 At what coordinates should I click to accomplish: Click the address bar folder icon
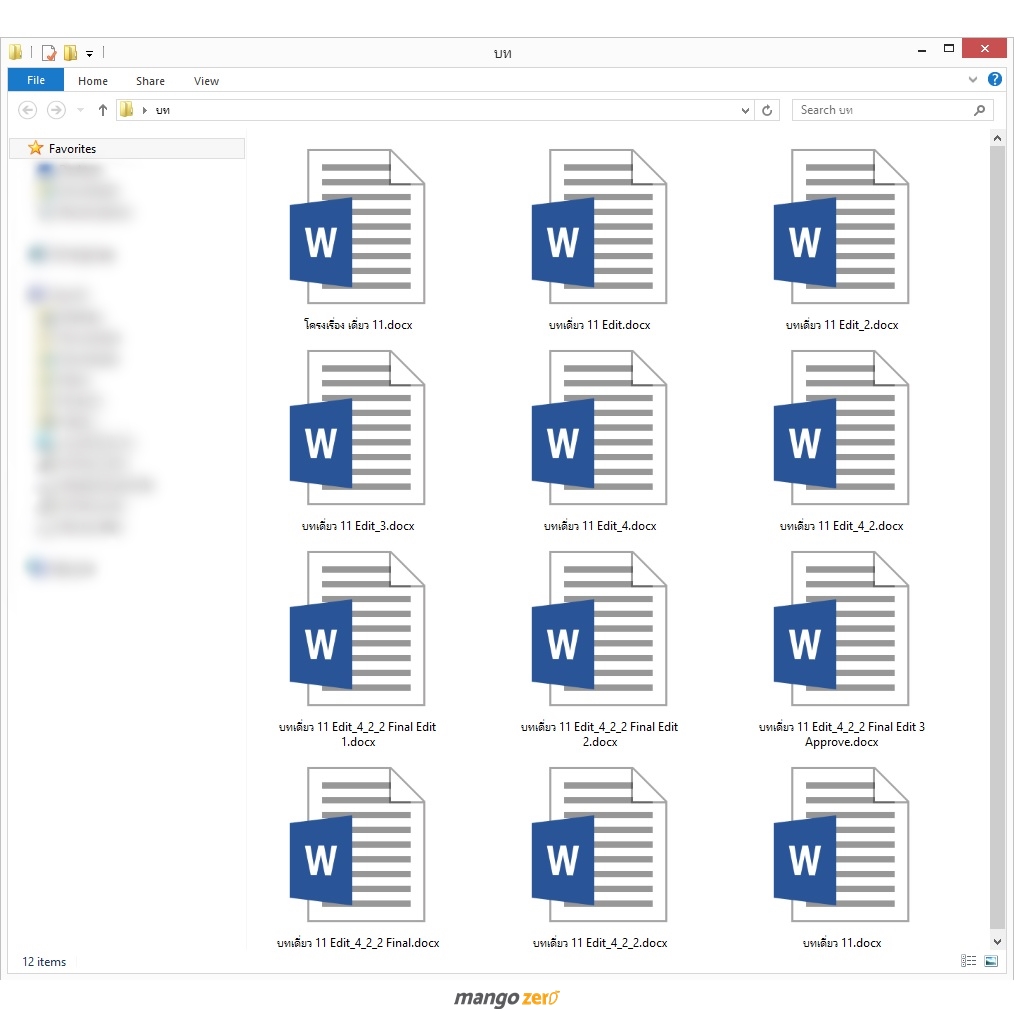tap(127, 109)
